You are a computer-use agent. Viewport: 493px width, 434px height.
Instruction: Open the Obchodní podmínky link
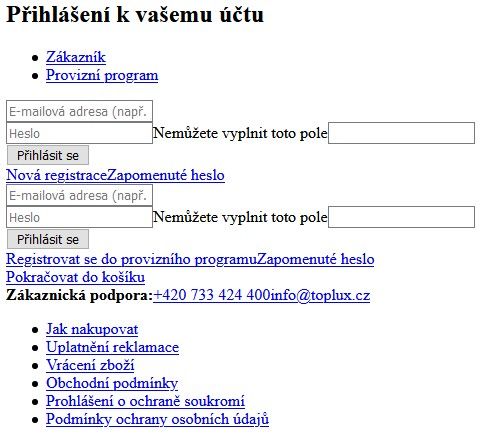[x=112, y=383]
